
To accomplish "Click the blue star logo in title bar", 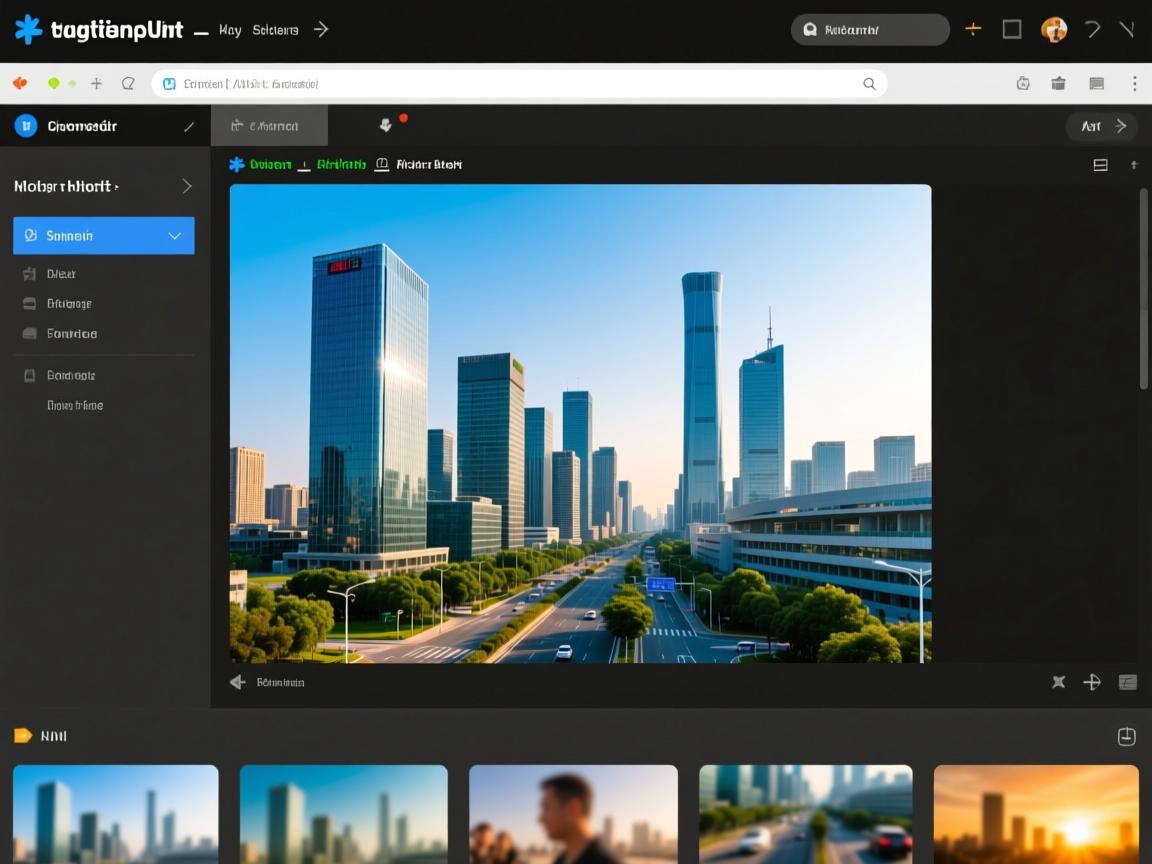I will [28, 30].
